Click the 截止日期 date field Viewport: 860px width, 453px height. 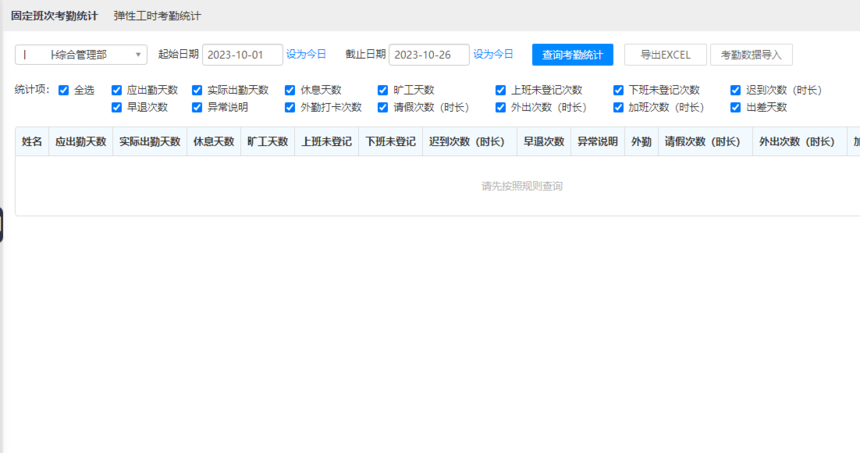428,55
